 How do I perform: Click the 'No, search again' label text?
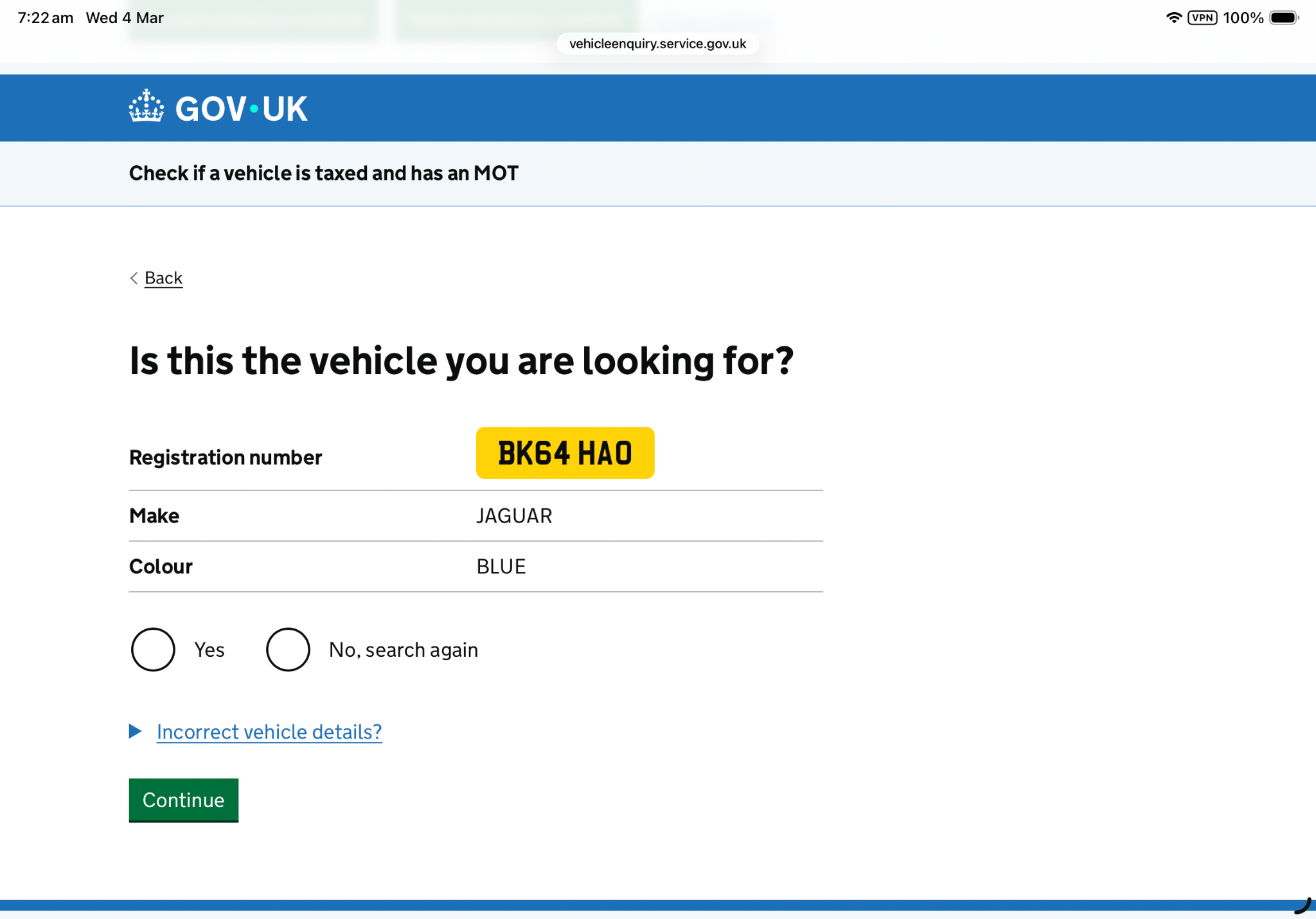[403, 650]
